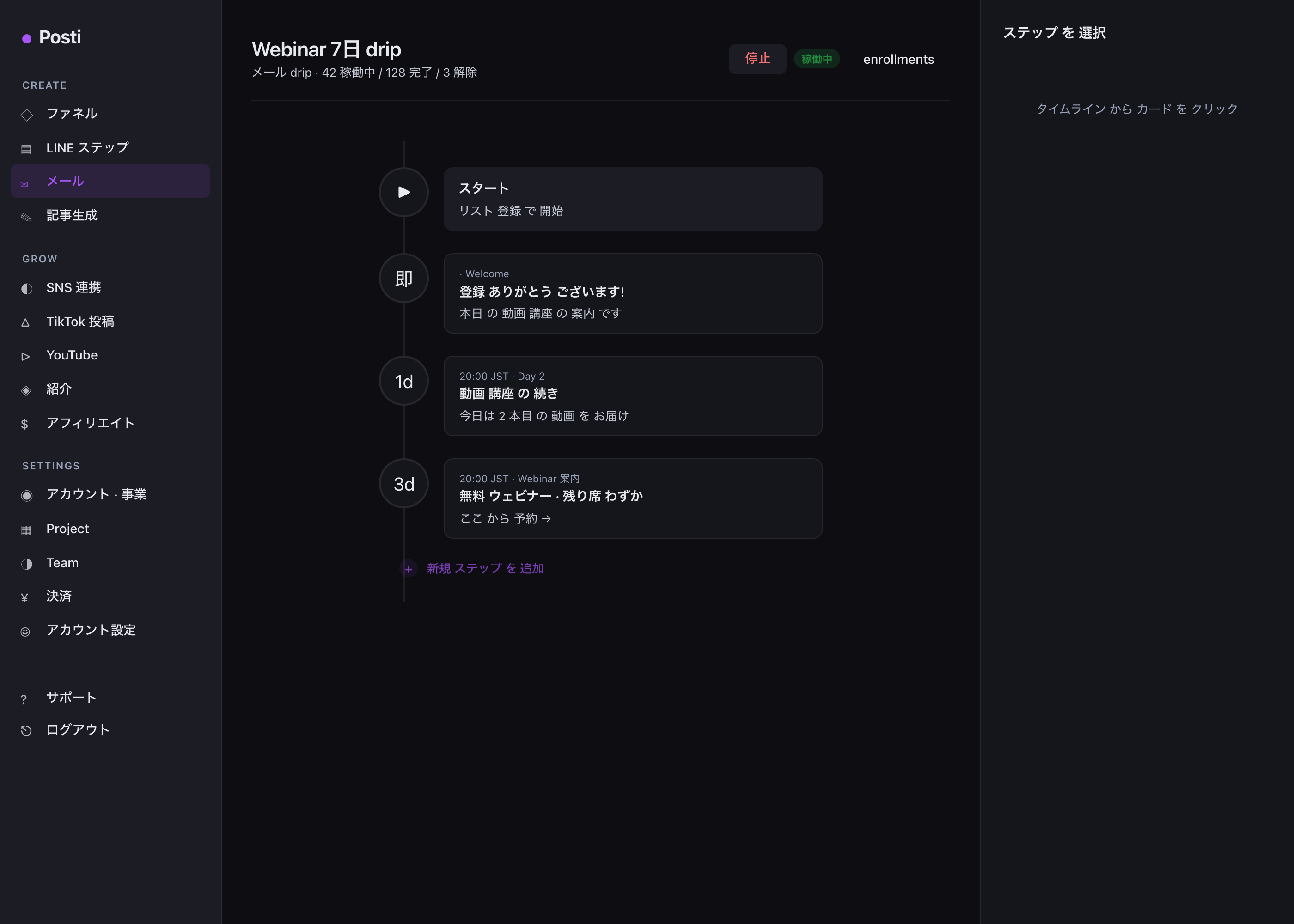Viewport: 1294px width, 924px height.
Task: Click the アカウント・事業 circle icon
Action: (x=26, y=495)
